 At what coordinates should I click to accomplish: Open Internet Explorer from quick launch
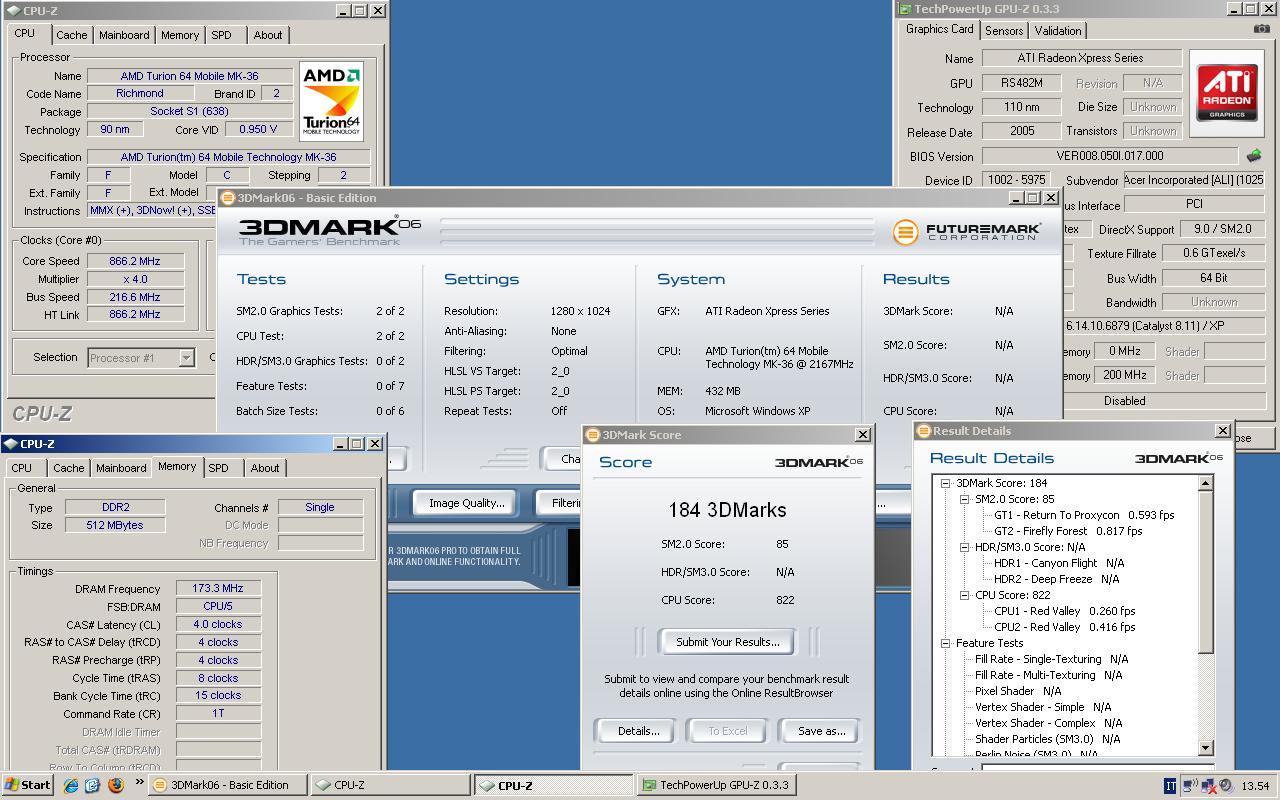pos(70,785)
